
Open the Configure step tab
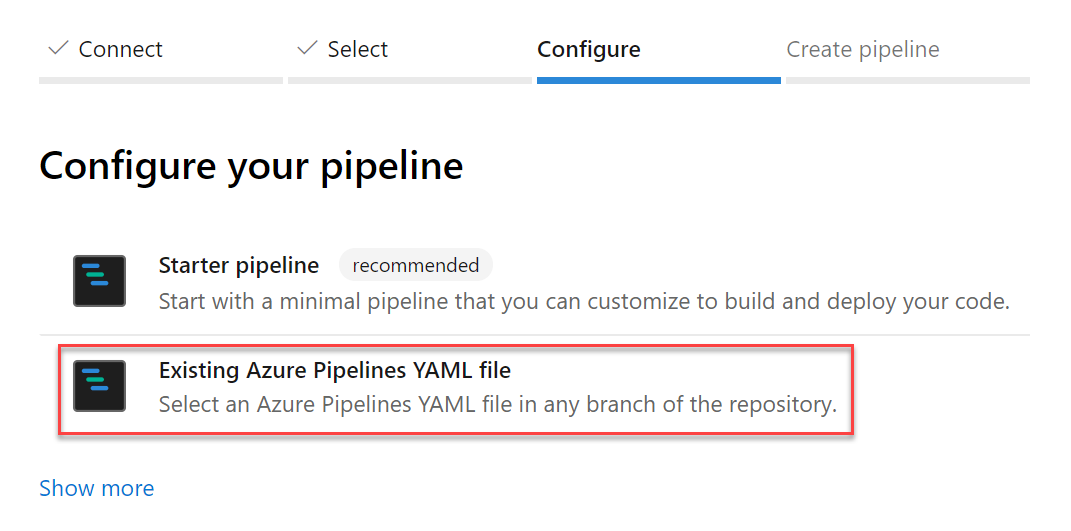click(589, 49)
